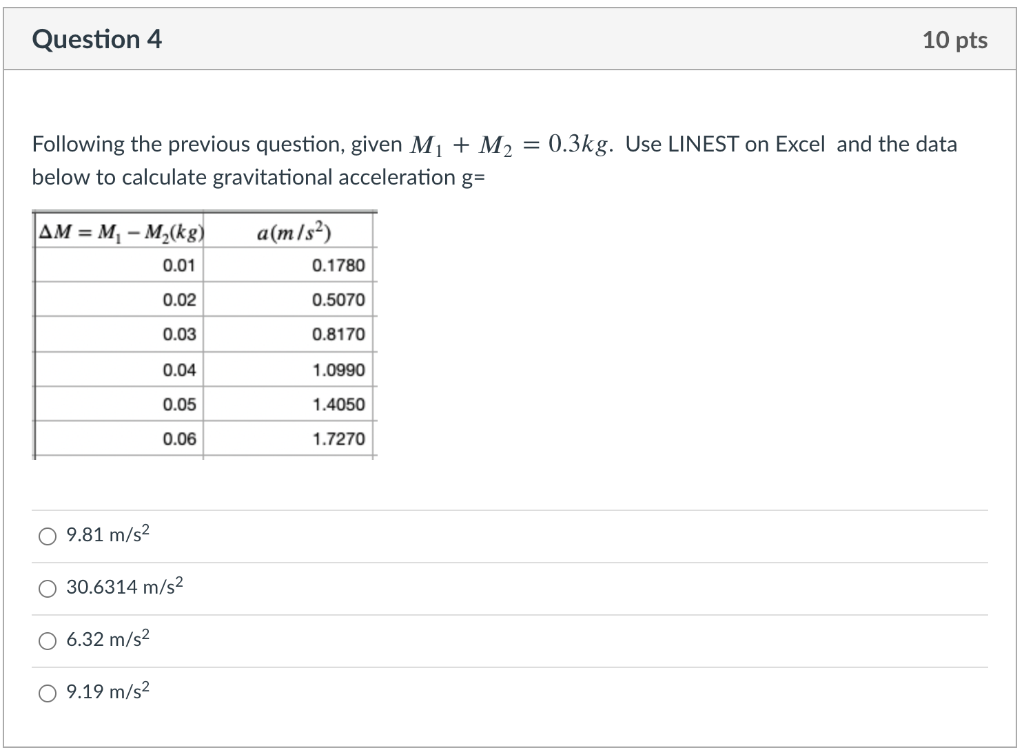Click the table cell containing 0.1780

tap(340, 265)
